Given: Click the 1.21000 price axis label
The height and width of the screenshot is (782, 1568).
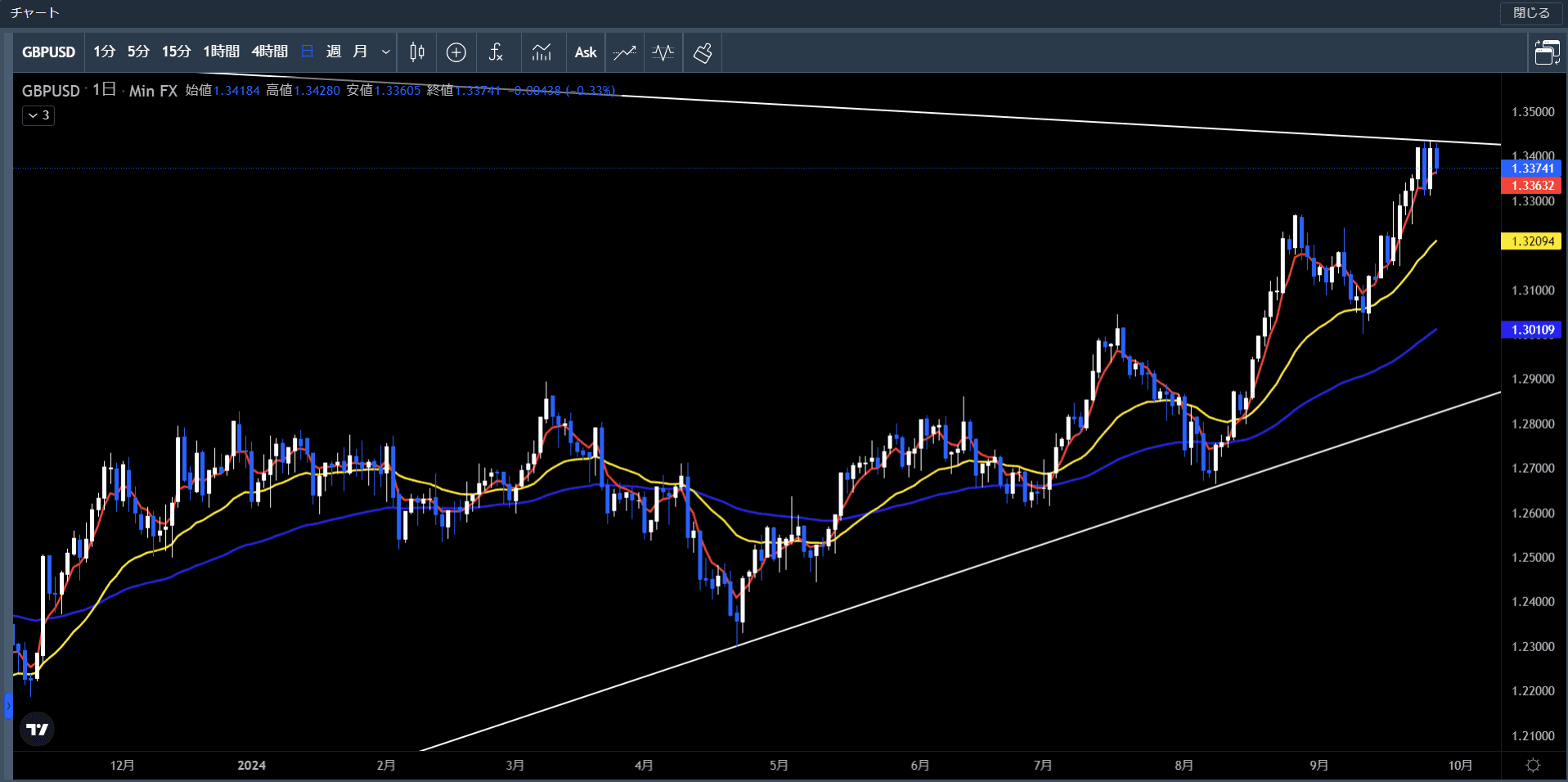Looking at the screenshot, I should (1533, 736).
